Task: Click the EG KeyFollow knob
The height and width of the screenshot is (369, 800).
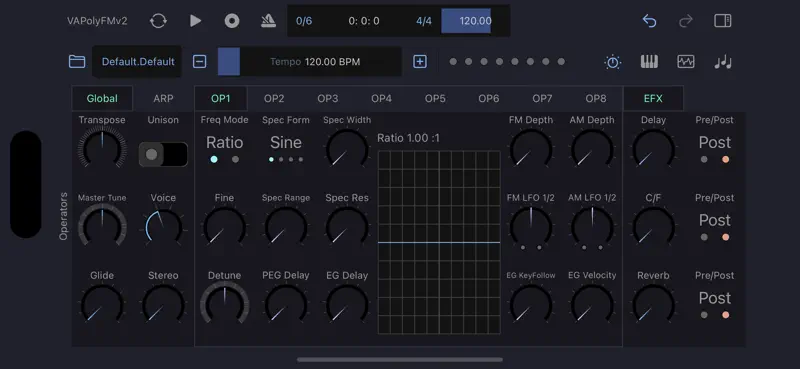Action: [531, 304]
